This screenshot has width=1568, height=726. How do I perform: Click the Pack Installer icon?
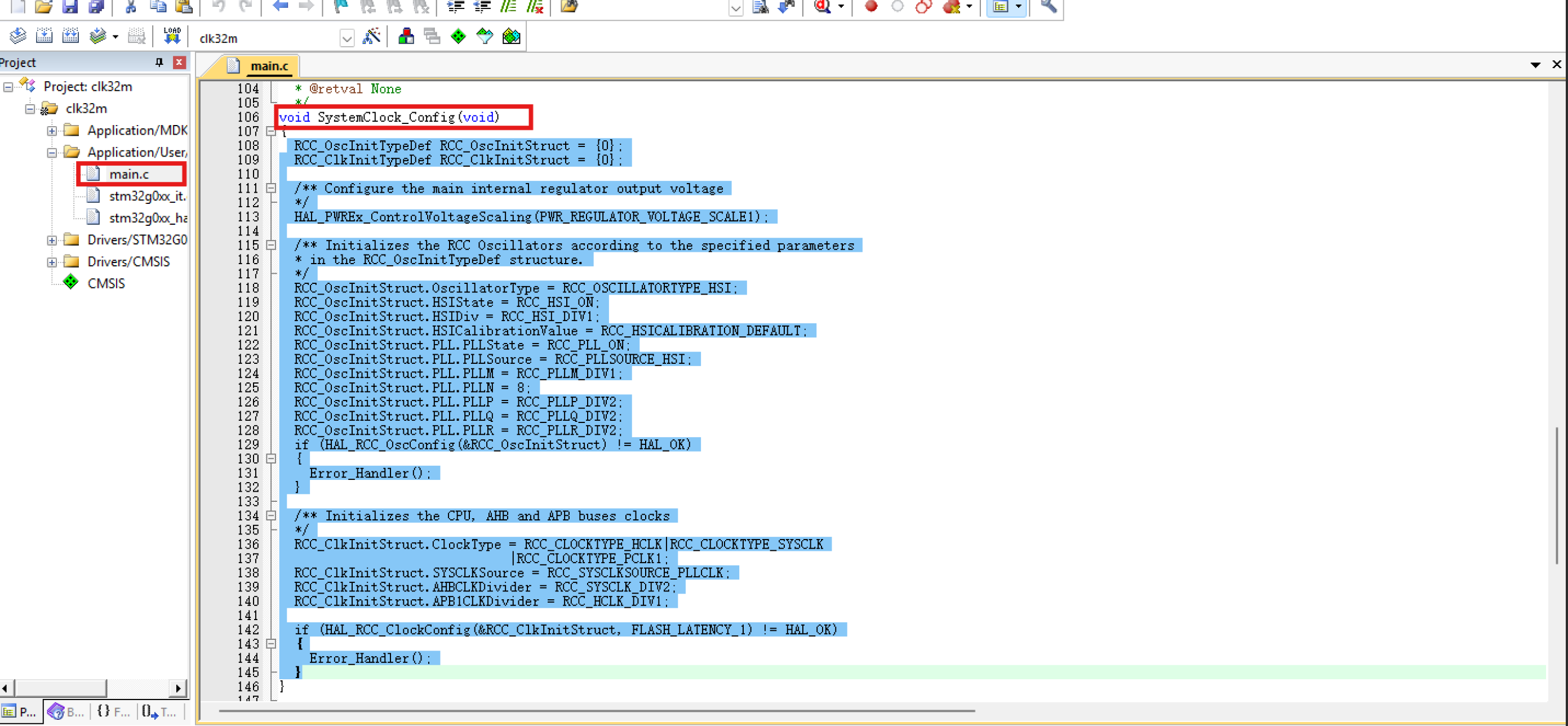(512, 37)
